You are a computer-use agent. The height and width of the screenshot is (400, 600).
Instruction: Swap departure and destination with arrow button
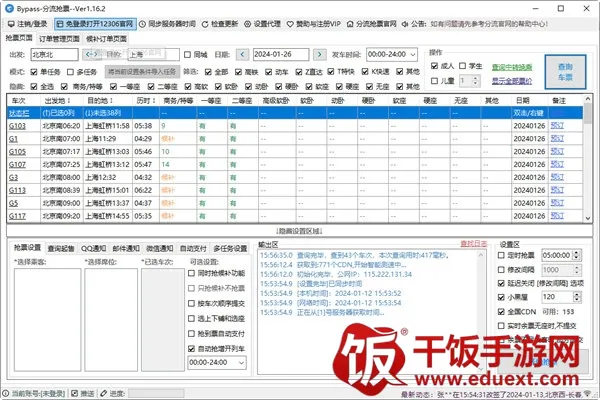pyautogui.click(x=91, y=54)
